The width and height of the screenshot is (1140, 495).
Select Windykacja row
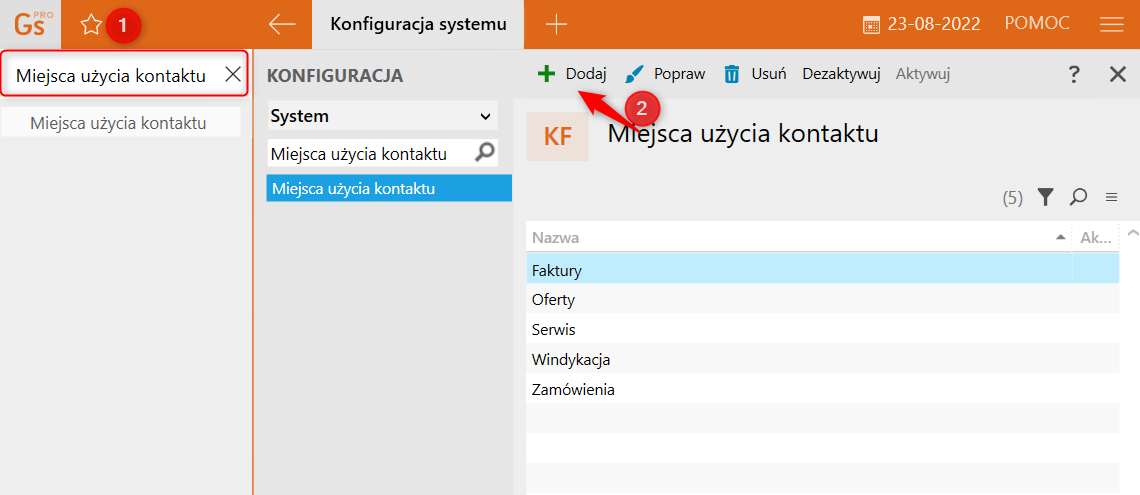[x=822, y=359]
